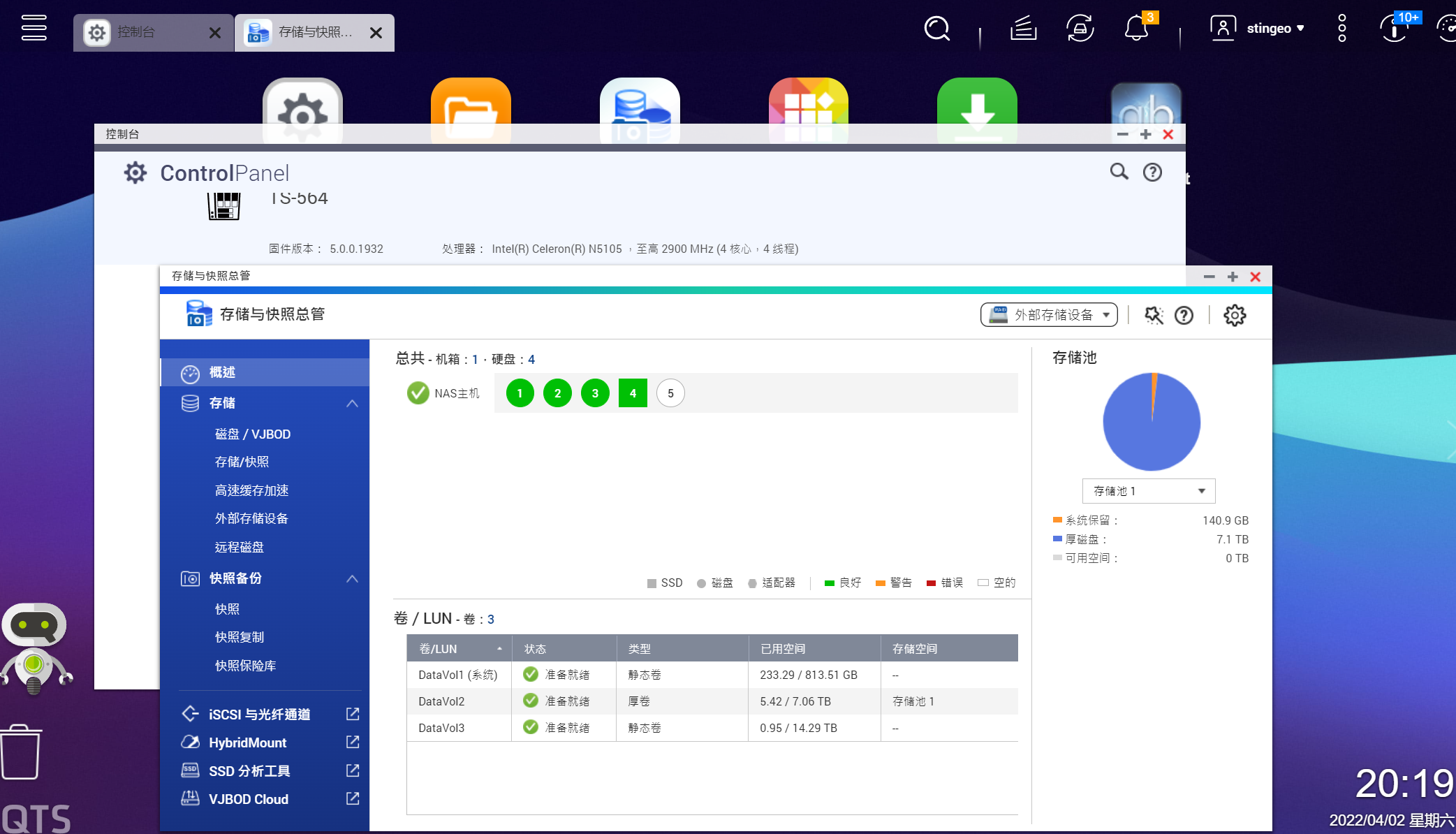
Task: Select the highlighted disk slot 4
Action: tap(633, 393)
